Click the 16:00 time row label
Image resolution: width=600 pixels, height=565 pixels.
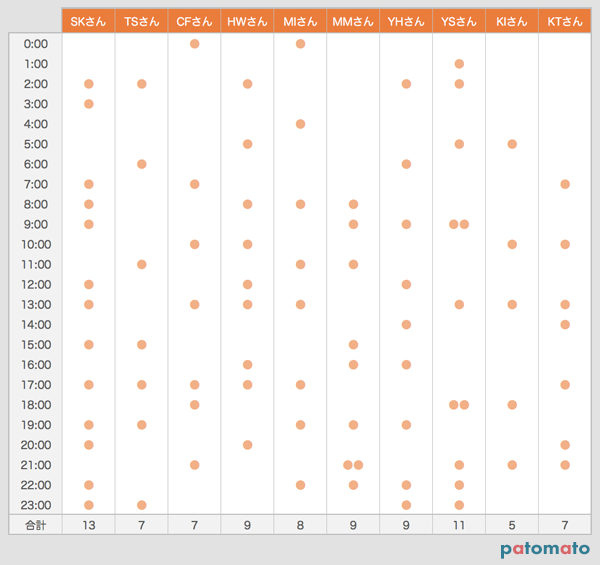click(x=36, y=365)
